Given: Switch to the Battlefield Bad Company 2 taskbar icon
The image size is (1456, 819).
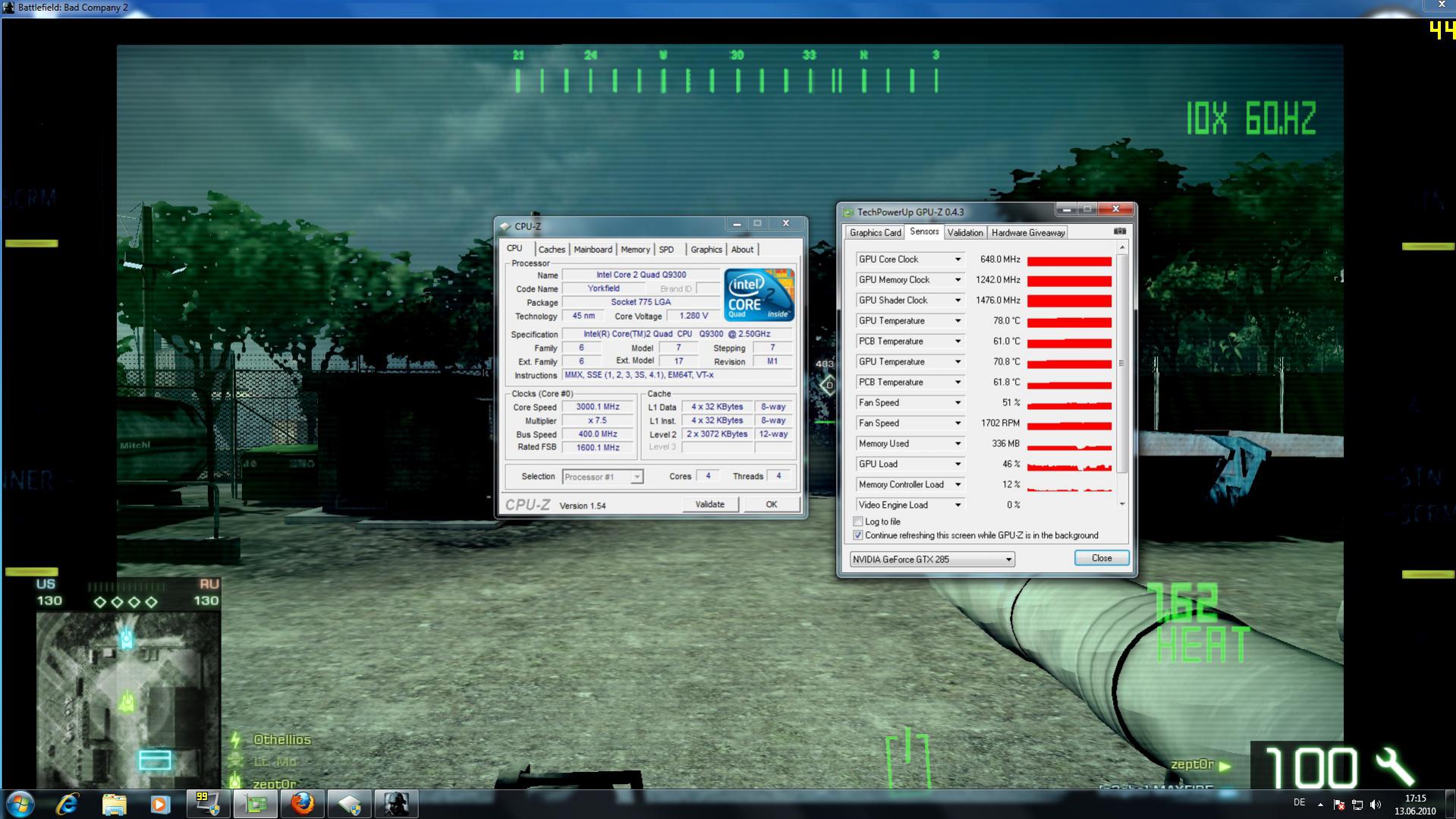Looking at the screenshot, I should 396,804.
